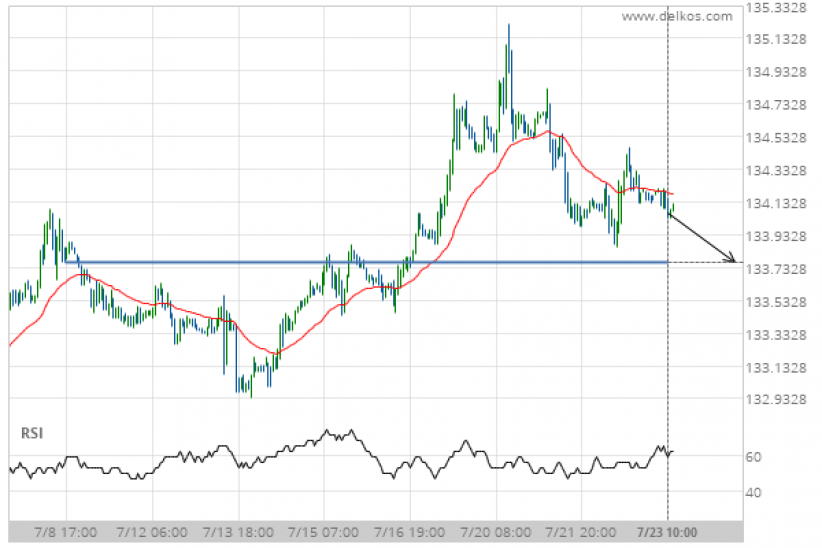Image resolution: width=822 pixels, height=548 pixels.
Task: Click the 133.7328 price axis label
Action: [776, 270]
